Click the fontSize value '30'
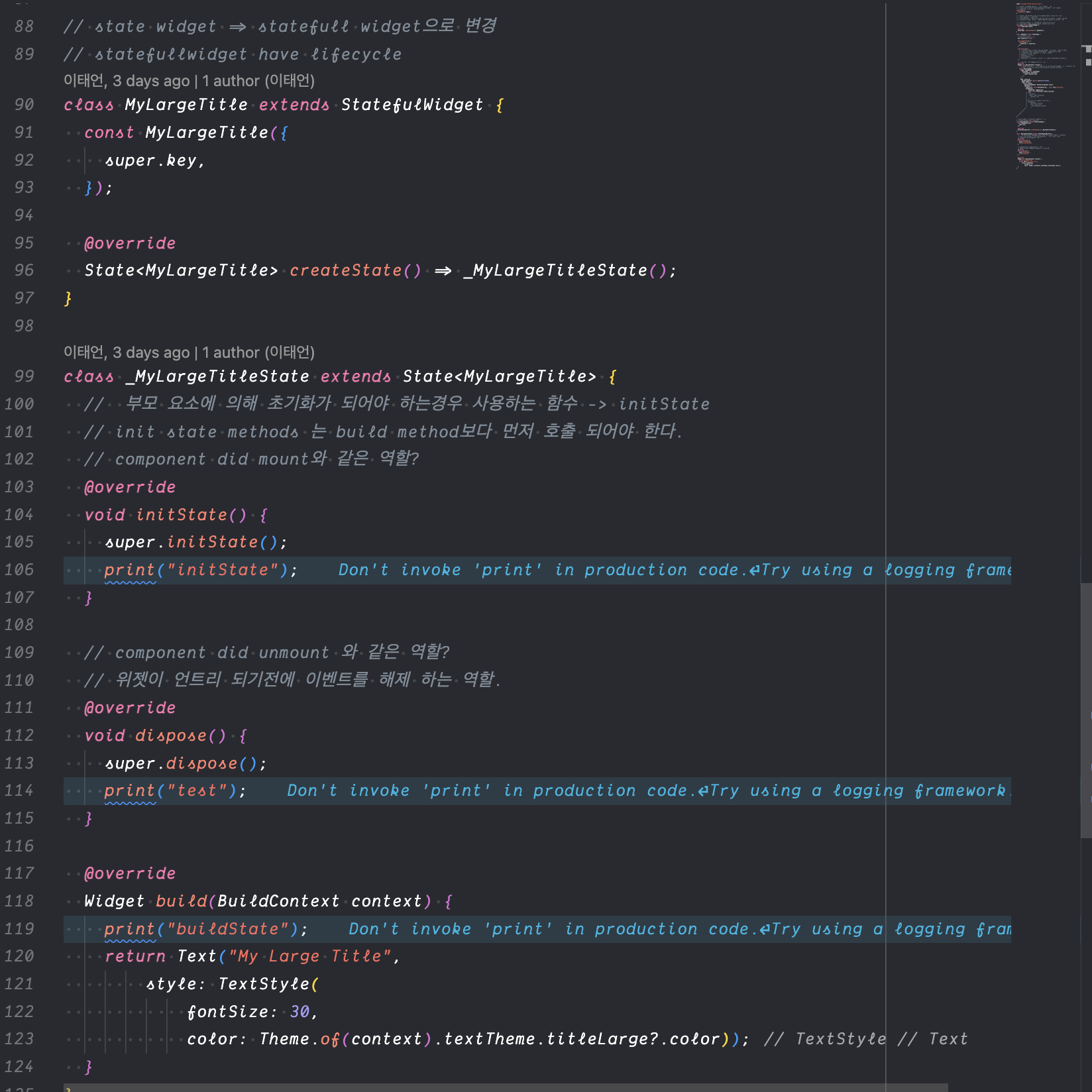1092x1092 pixels. tap(300, 1012)
